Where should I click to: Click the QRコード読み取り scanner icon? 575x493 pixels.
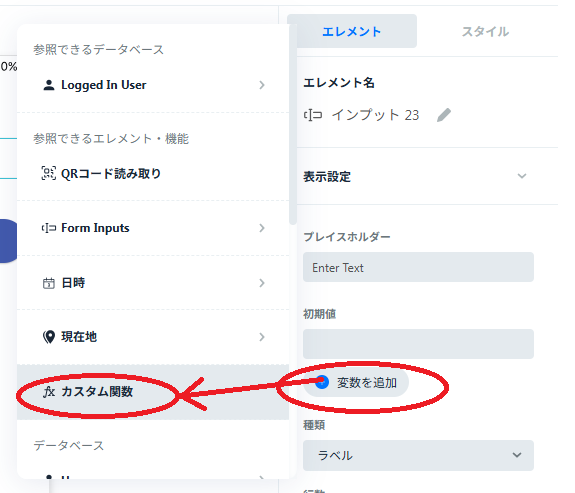point(49,173)
